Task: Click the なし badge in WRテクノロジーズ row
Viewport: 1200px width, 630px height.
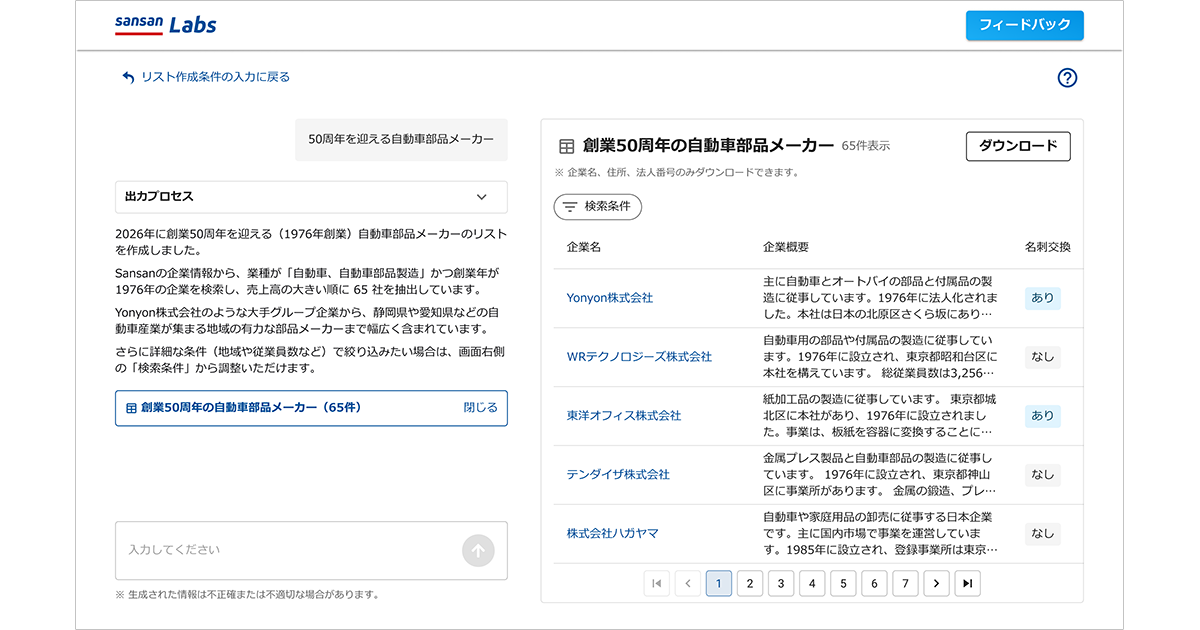Action: [x=1042, y=357]
